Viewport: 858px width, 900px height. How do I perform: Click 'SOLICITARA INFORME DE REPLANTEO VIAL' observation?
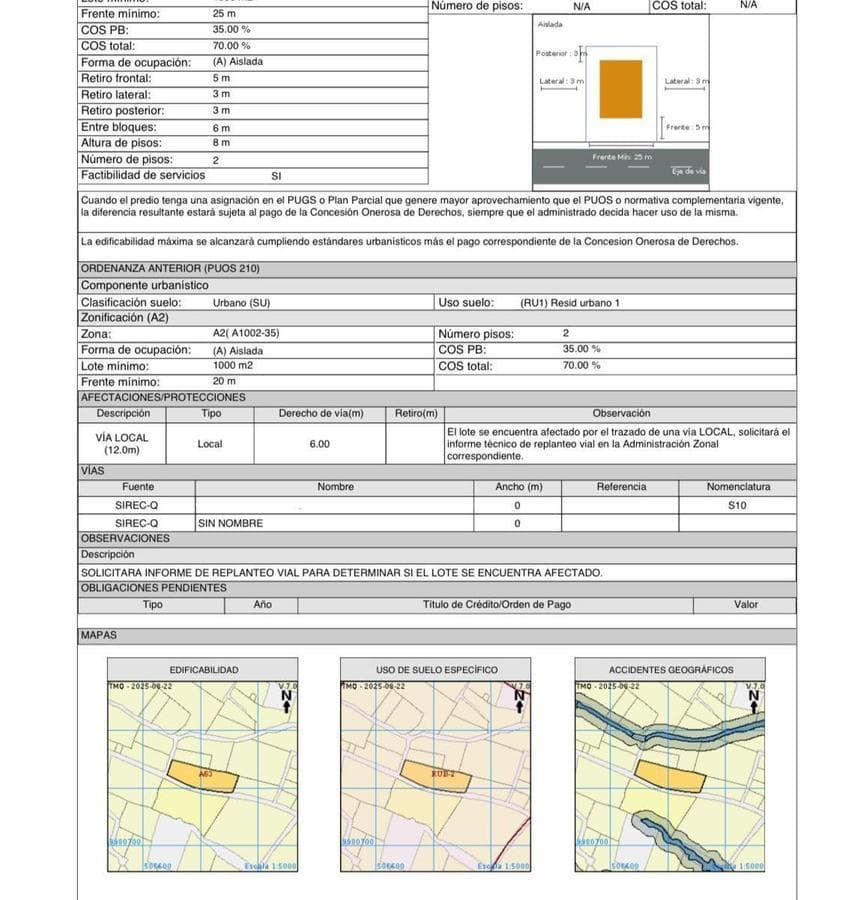pyautogui.click(x=341, y=573)
